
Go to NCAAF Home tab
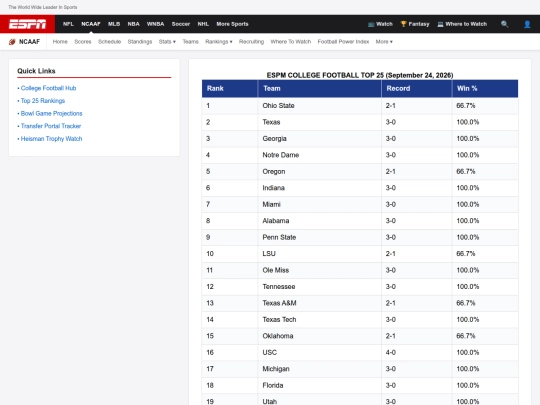coord(60,42)
